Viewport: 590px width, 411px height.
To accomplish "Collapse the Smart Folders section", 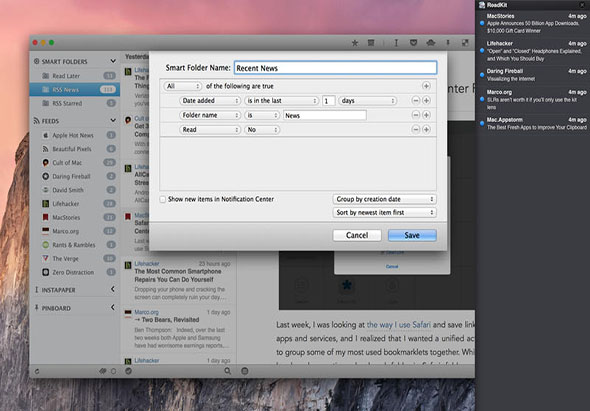I will (113, 61).
